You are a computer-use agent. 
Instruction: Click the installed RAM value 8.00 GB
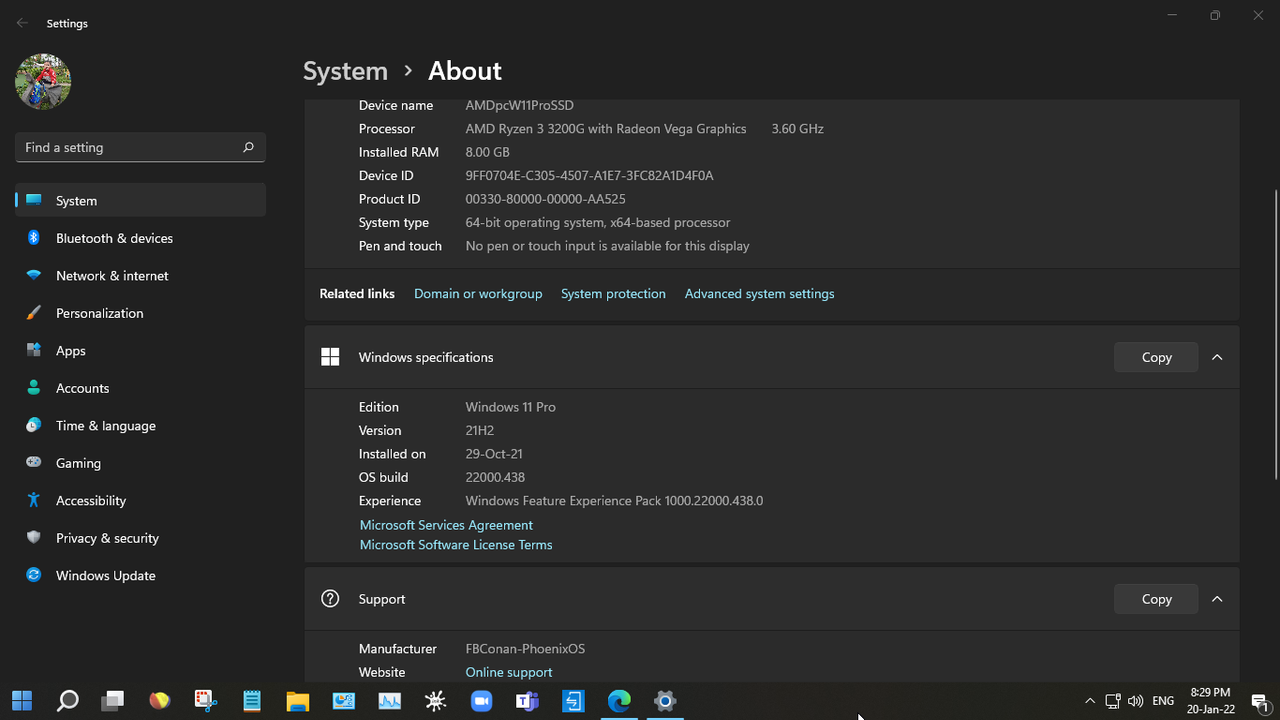click(x=487, y=152)
